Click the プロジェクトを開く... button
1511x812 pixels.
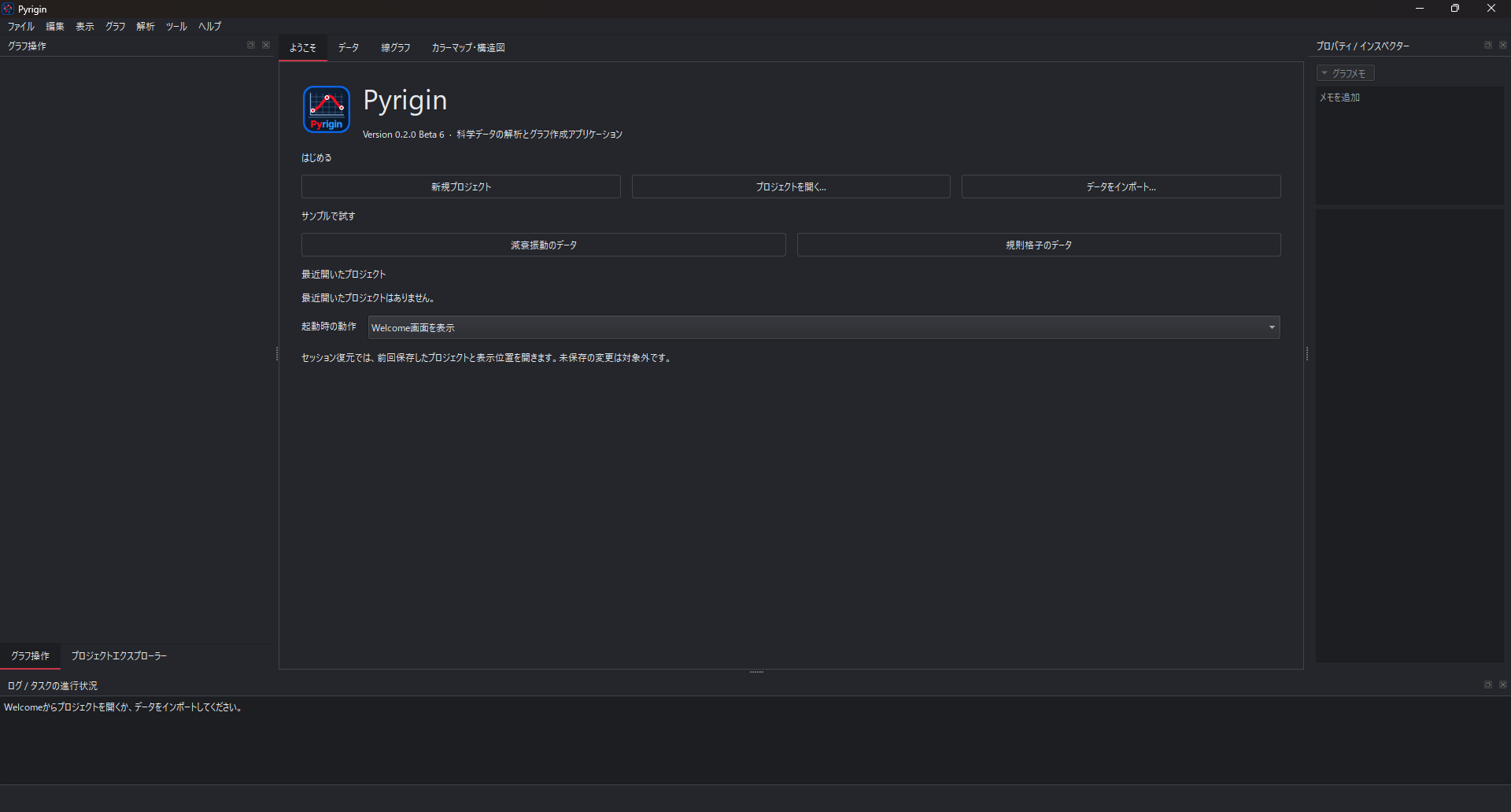pos(791,186)
